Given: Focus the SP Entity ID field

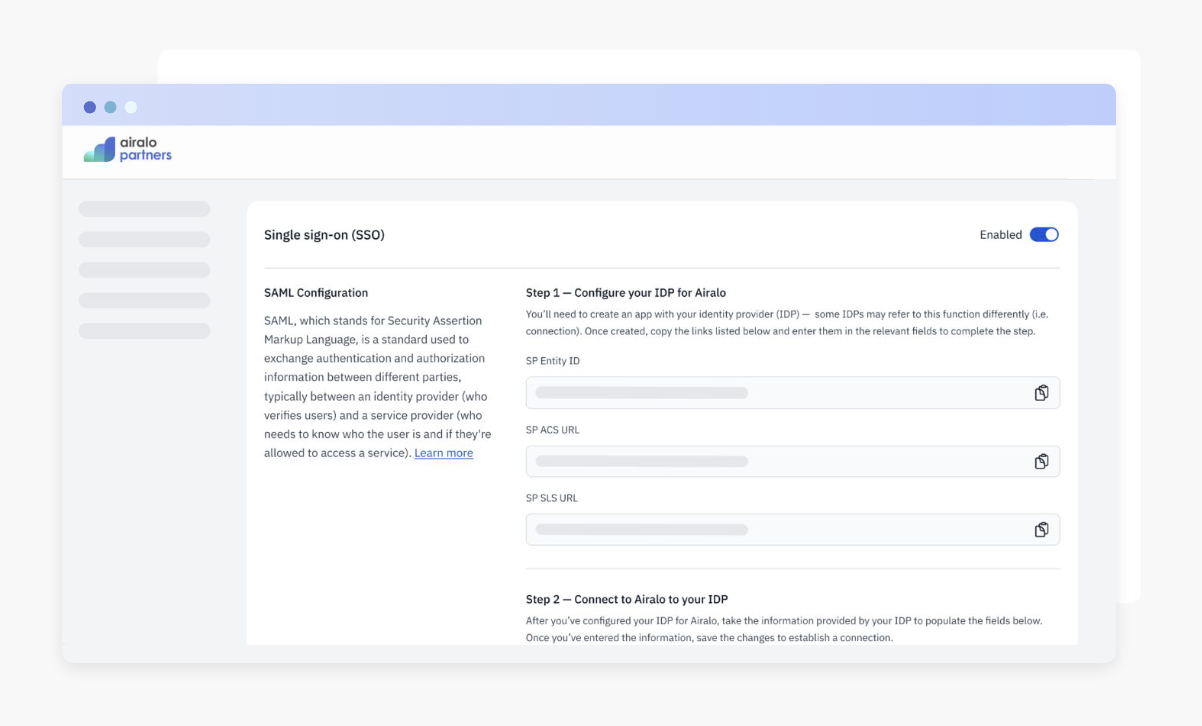Looking at the screenshot, I should click(x=770, y=393).
